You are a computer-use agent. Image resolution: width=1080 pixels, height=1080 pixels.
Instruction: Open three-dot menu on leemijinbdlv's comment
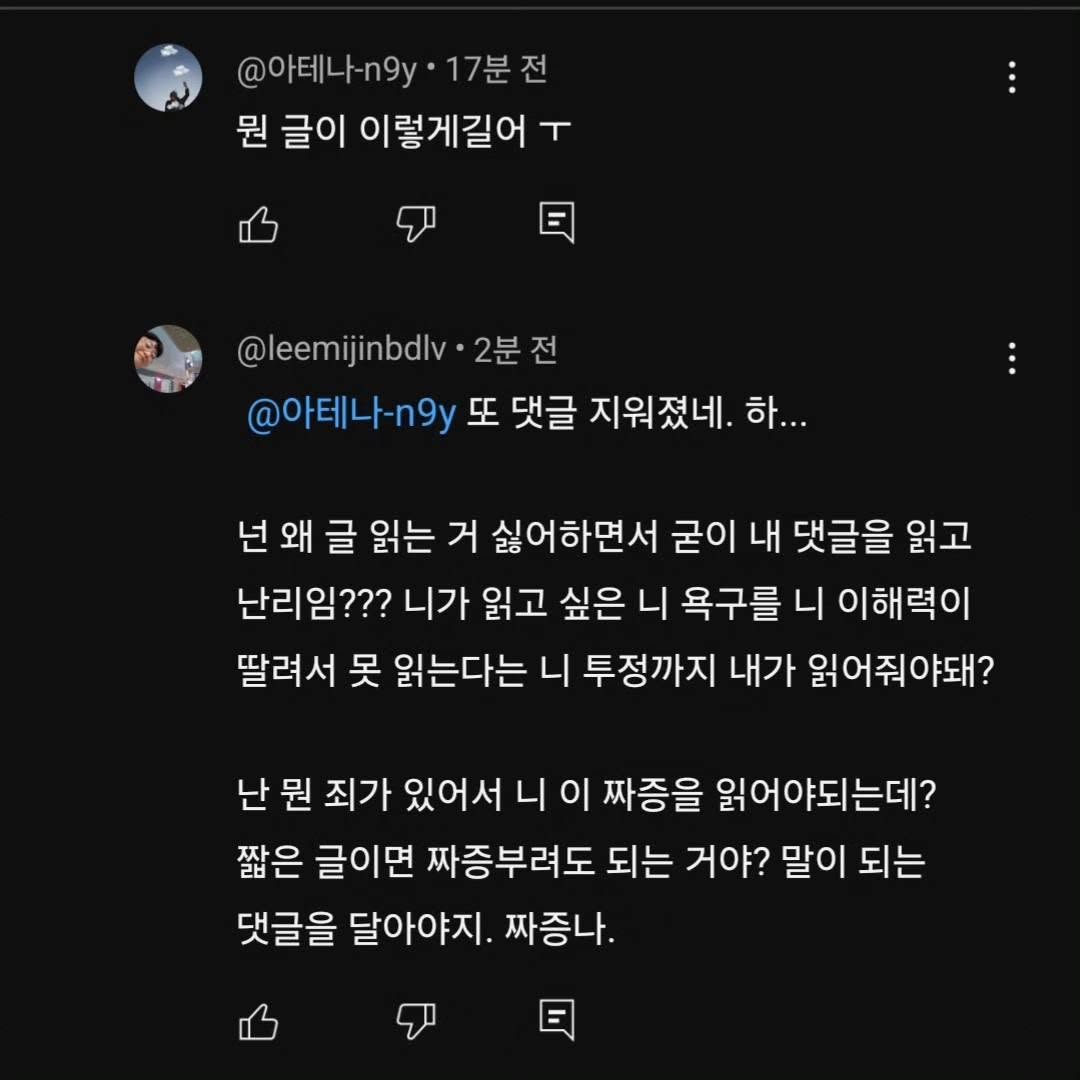pyautogui.click(x=1012, y=358)
